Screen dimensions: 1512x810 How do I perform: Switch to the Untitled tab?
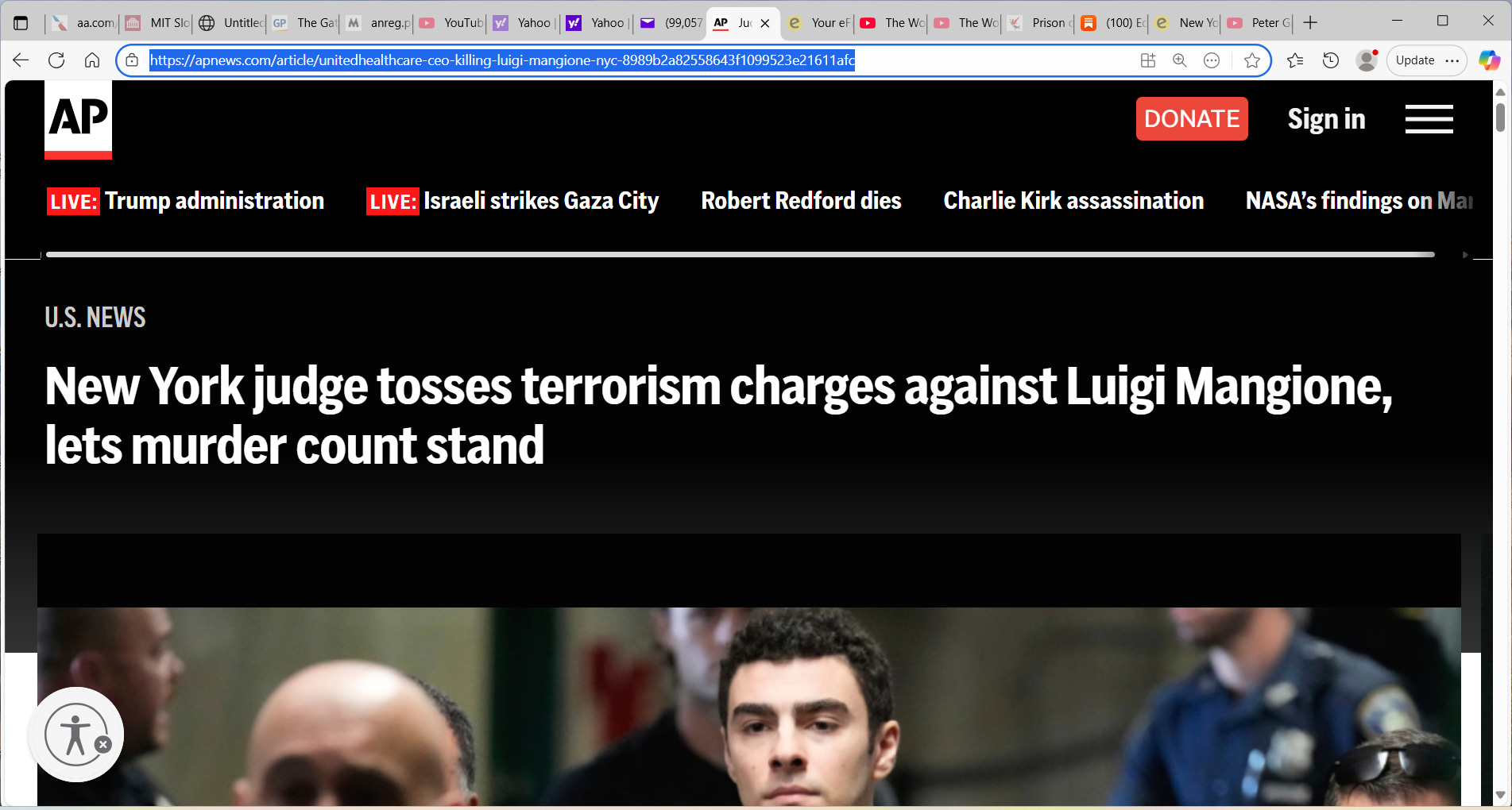click(230, 23)
